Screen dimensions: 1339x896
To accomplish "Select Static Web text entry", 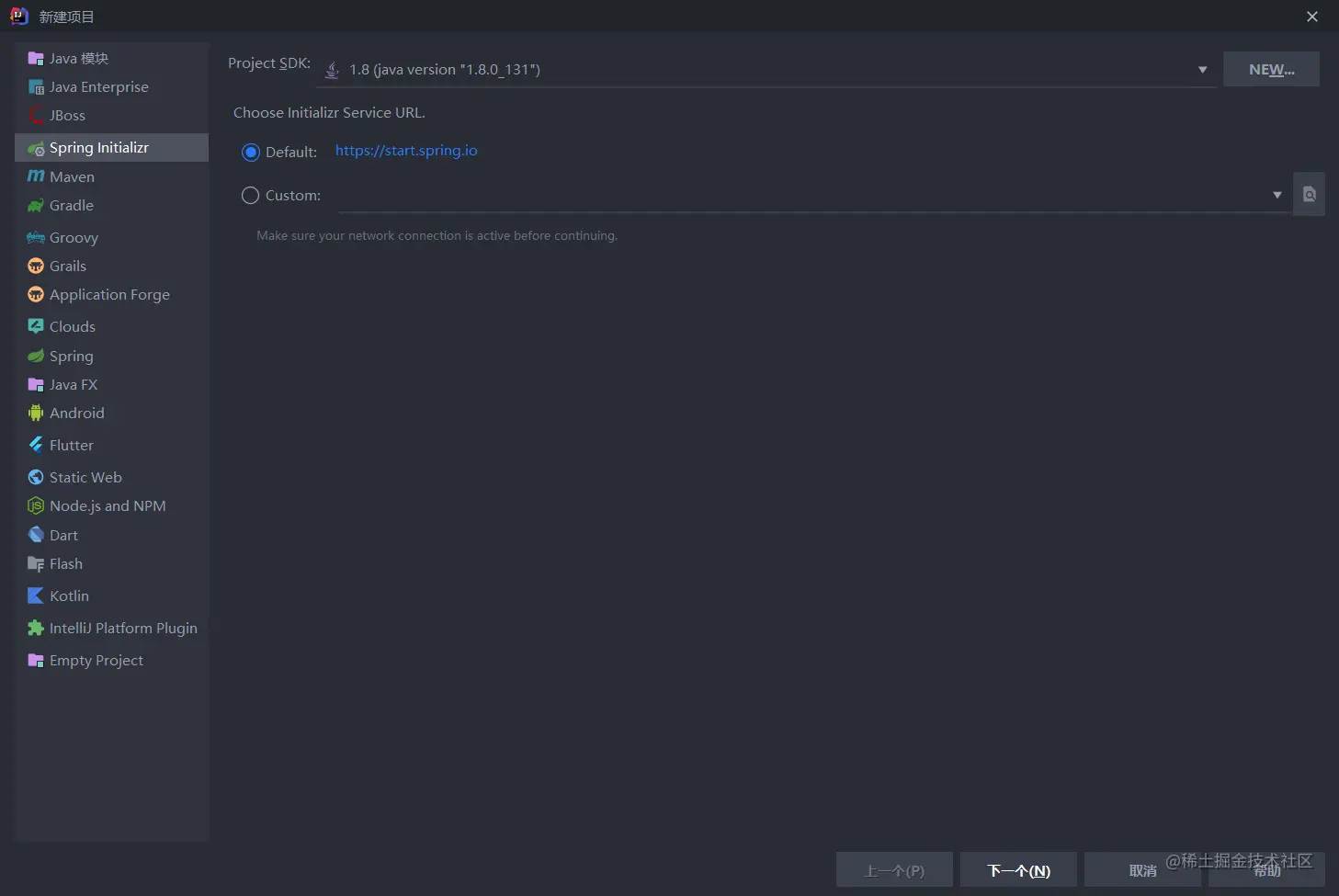I will click(85, 478).
